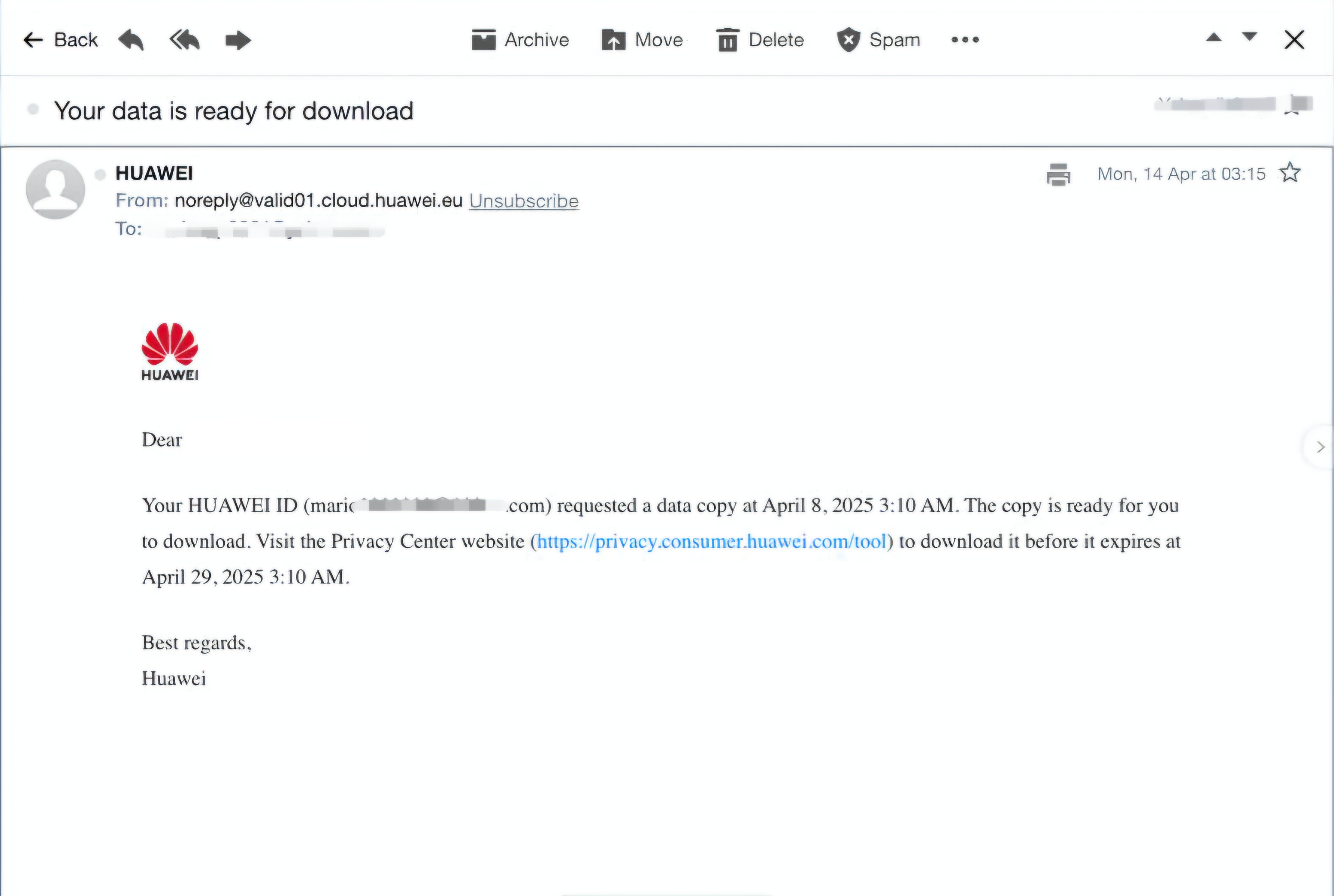Viewport: 1334px width, 896px height.
Task: Go Back to the inbox list
Action: pos(61,40)
